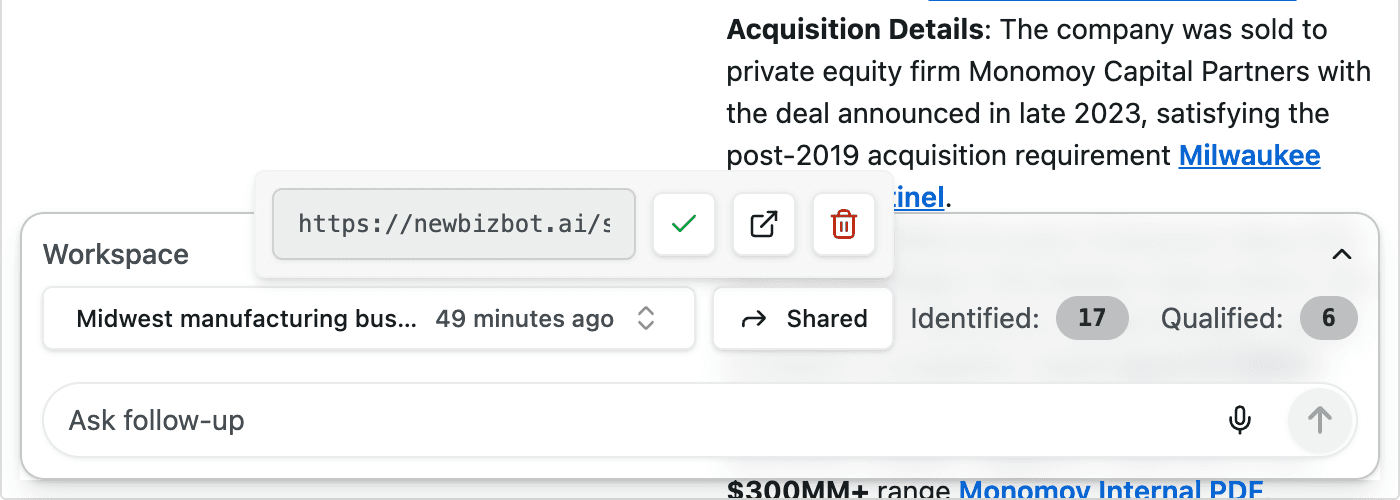This screenshot has height=500, width=1400.
Task: Click the Shared button label
Action: (826, 319)
